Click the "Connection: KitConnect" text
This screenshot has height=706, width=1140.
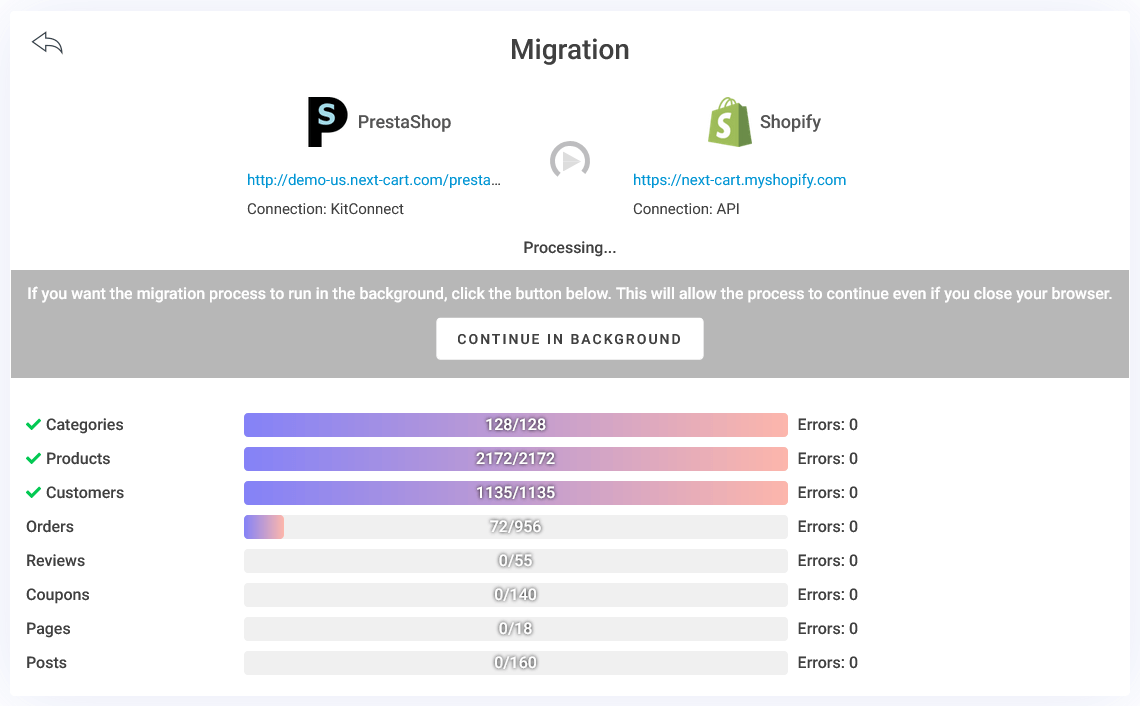[x=325, y=209]
